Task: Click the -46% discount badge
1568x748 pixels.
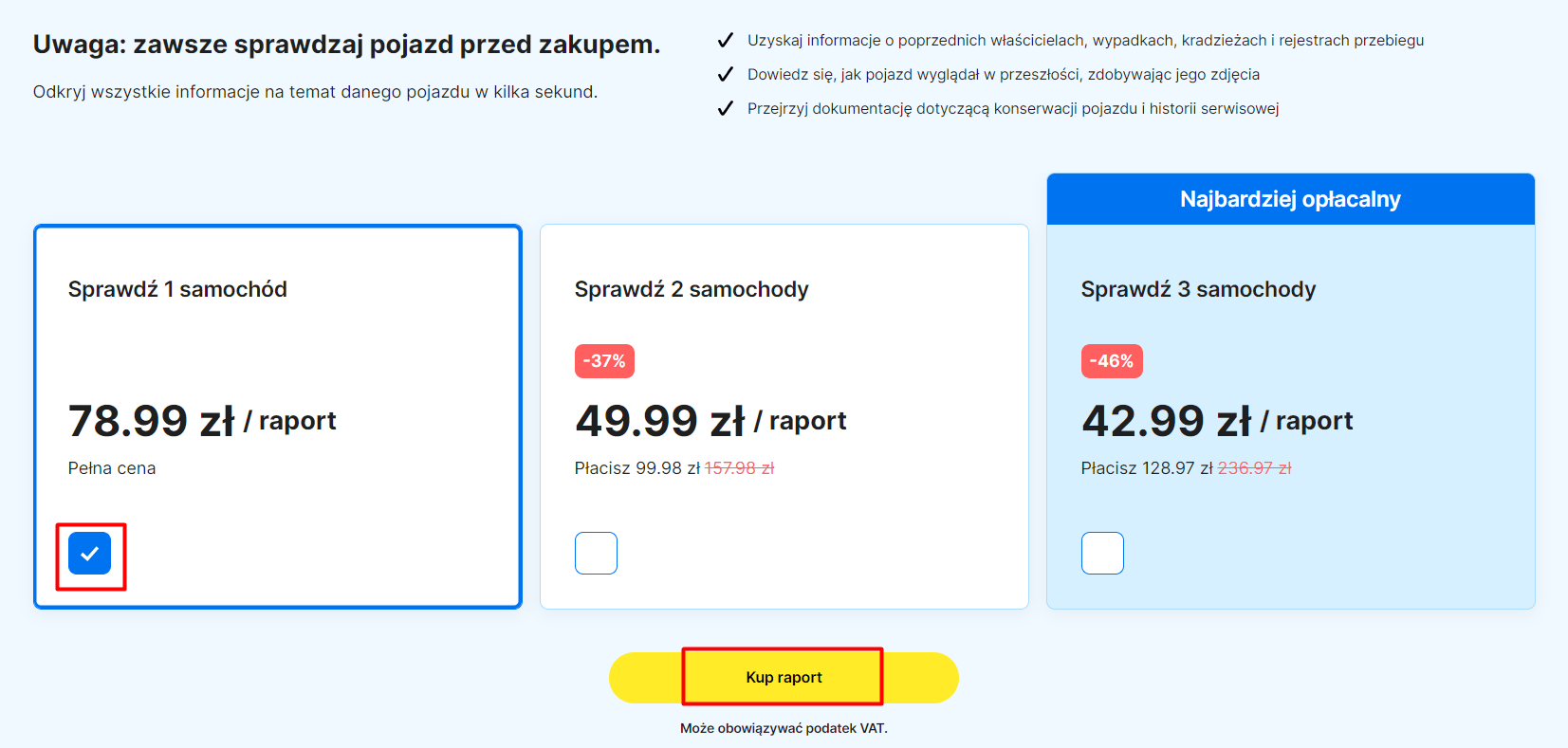Action: point(1112,361)
